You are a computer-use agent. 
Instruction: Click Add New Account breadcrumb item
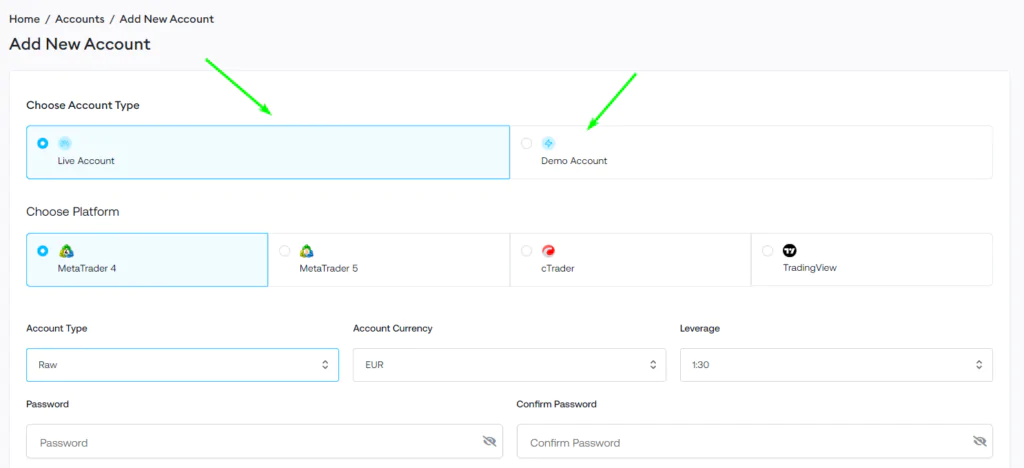(167, 19)
